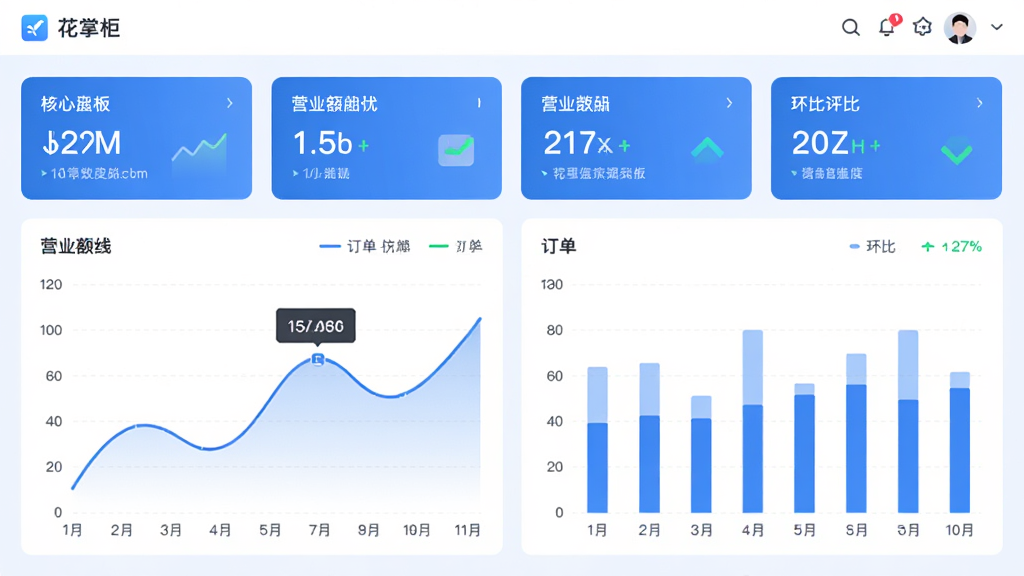Click the user avatar photo
This screenshot has height=576, width=1024.
(960, 28)
